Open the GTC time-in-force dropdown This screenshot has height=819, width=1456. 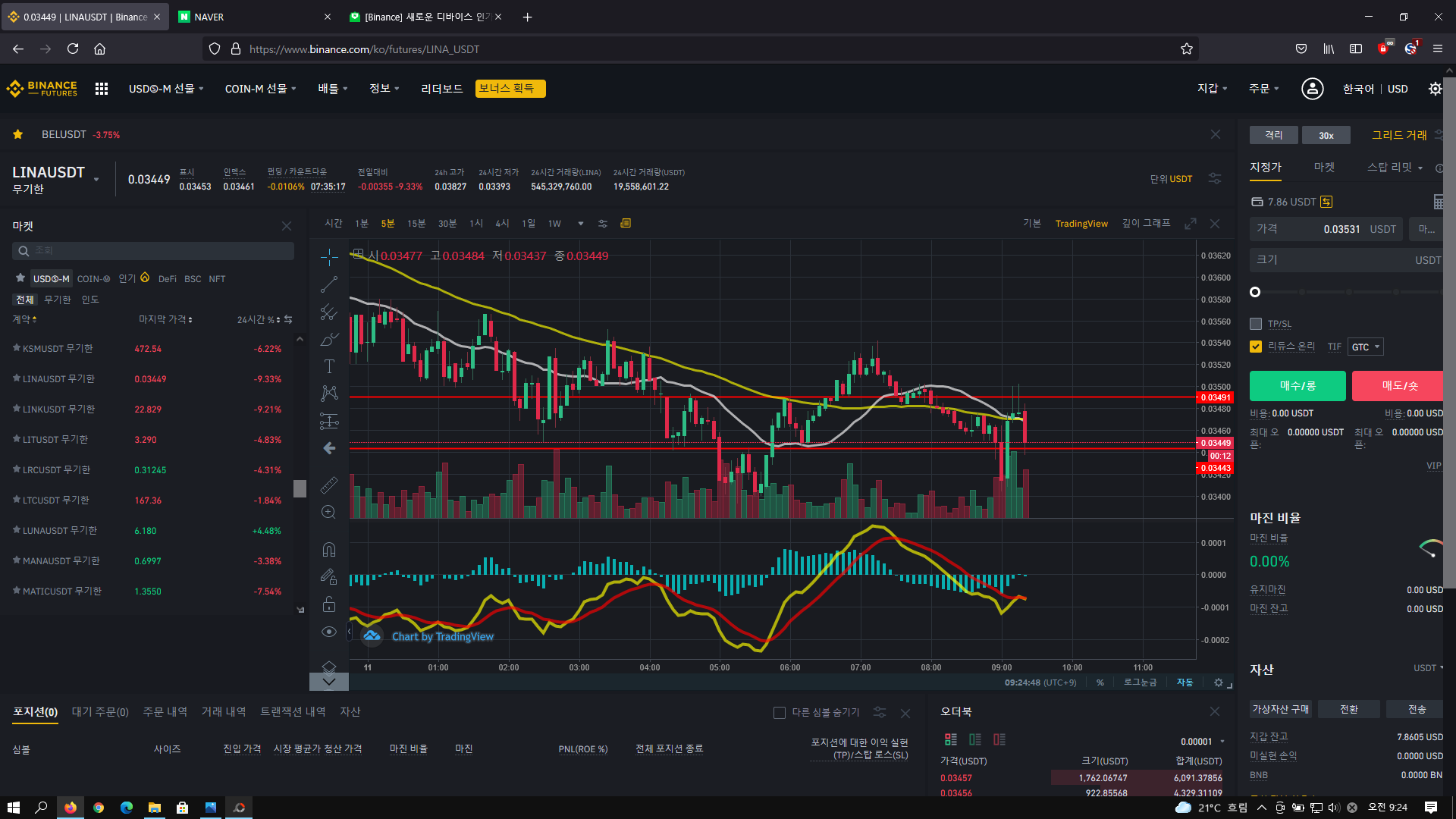(1365, 347)
